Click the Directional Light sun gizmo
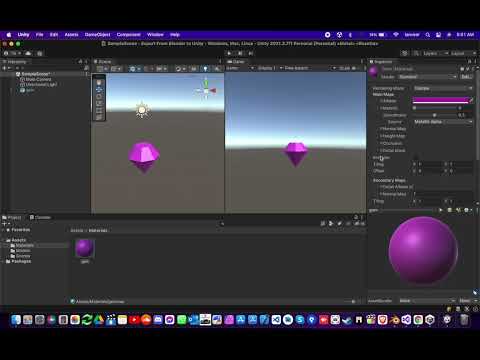480x360 pixels. [142, 110]
